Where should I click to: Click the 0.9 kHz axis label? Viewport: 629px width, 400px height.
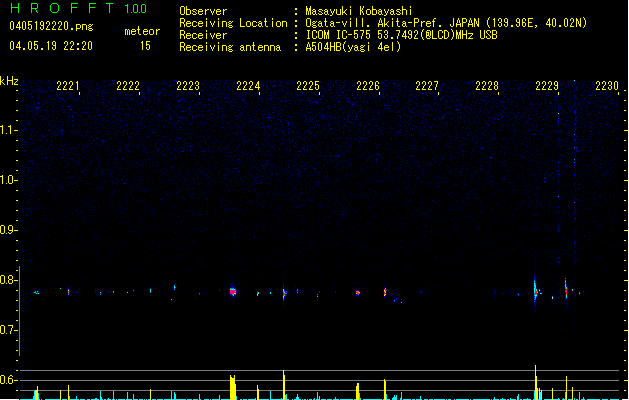pyautogui.click(x=8, y=230)
